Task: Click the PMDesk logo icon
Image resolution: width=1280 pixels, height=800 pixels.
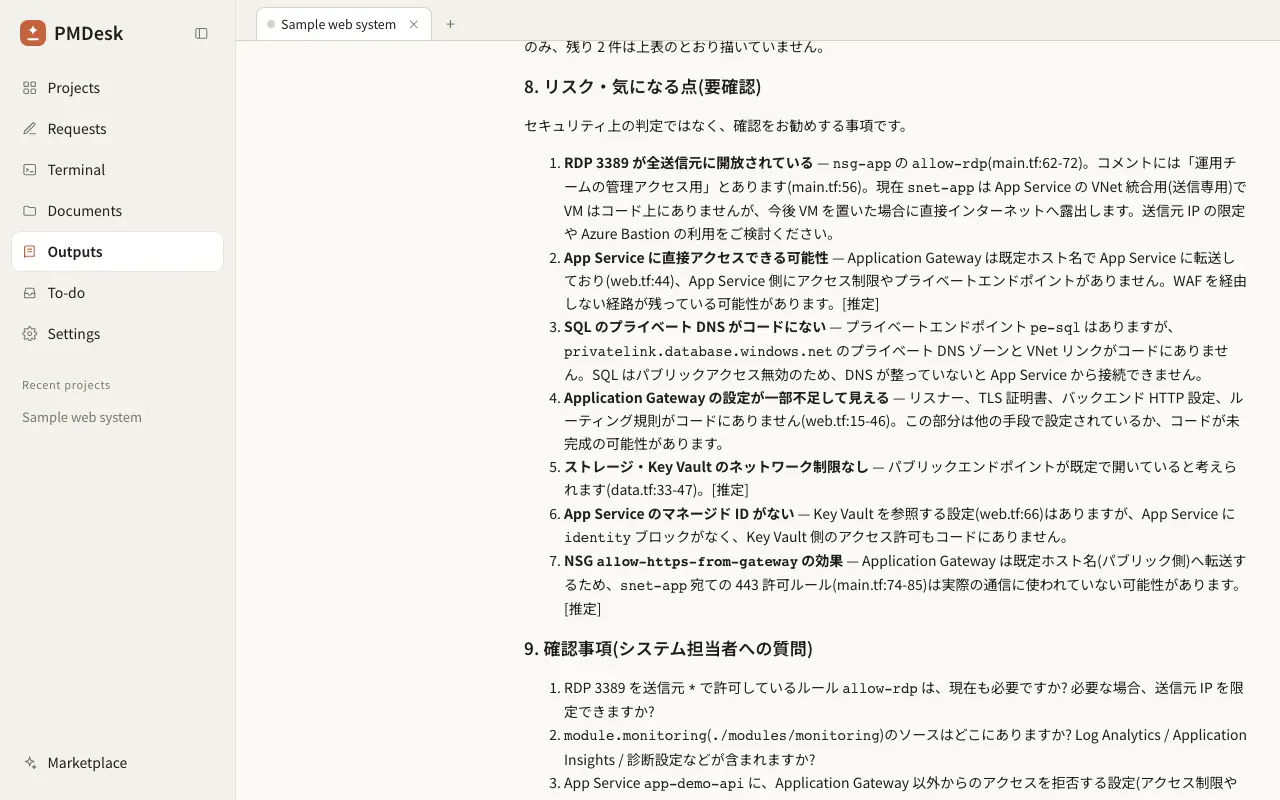Action: pyautogui.click(x=33, y=33)
